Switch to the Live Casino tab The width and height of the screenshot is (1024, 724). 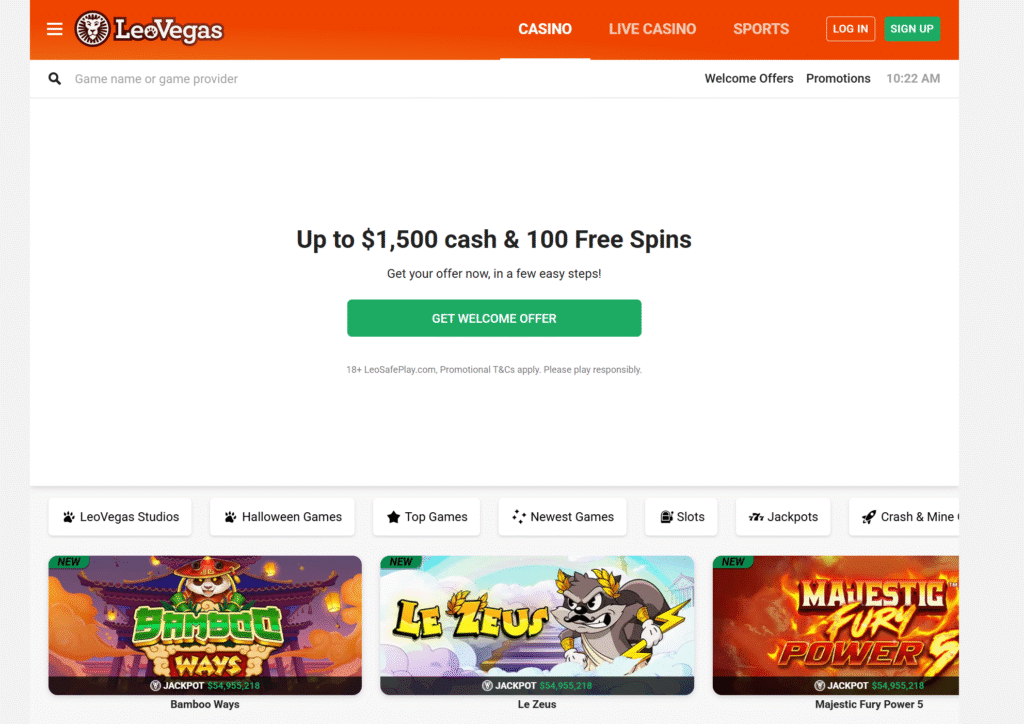pyautogui.click(x=652, y=29)
